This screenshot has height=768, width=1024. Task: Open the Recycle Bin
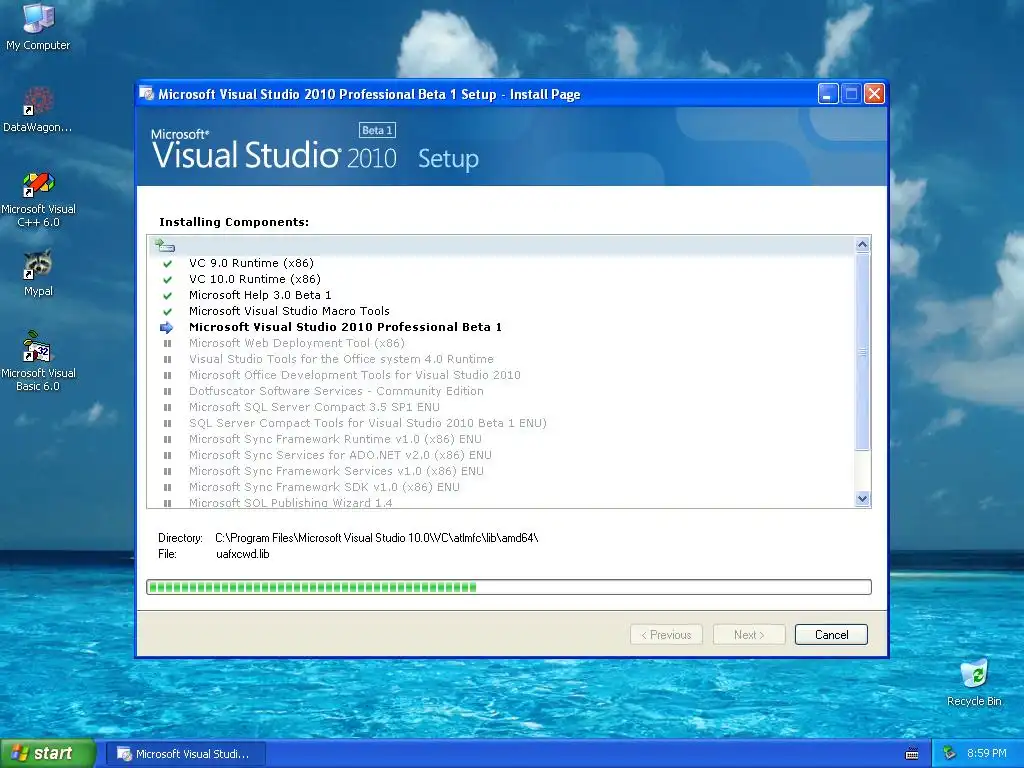click(974, 683)
